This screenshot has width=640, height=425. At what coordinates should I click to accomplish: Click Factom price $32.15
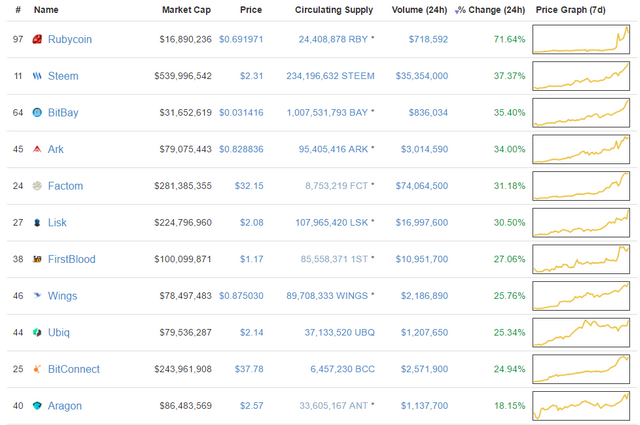click(x=249, y=186)
